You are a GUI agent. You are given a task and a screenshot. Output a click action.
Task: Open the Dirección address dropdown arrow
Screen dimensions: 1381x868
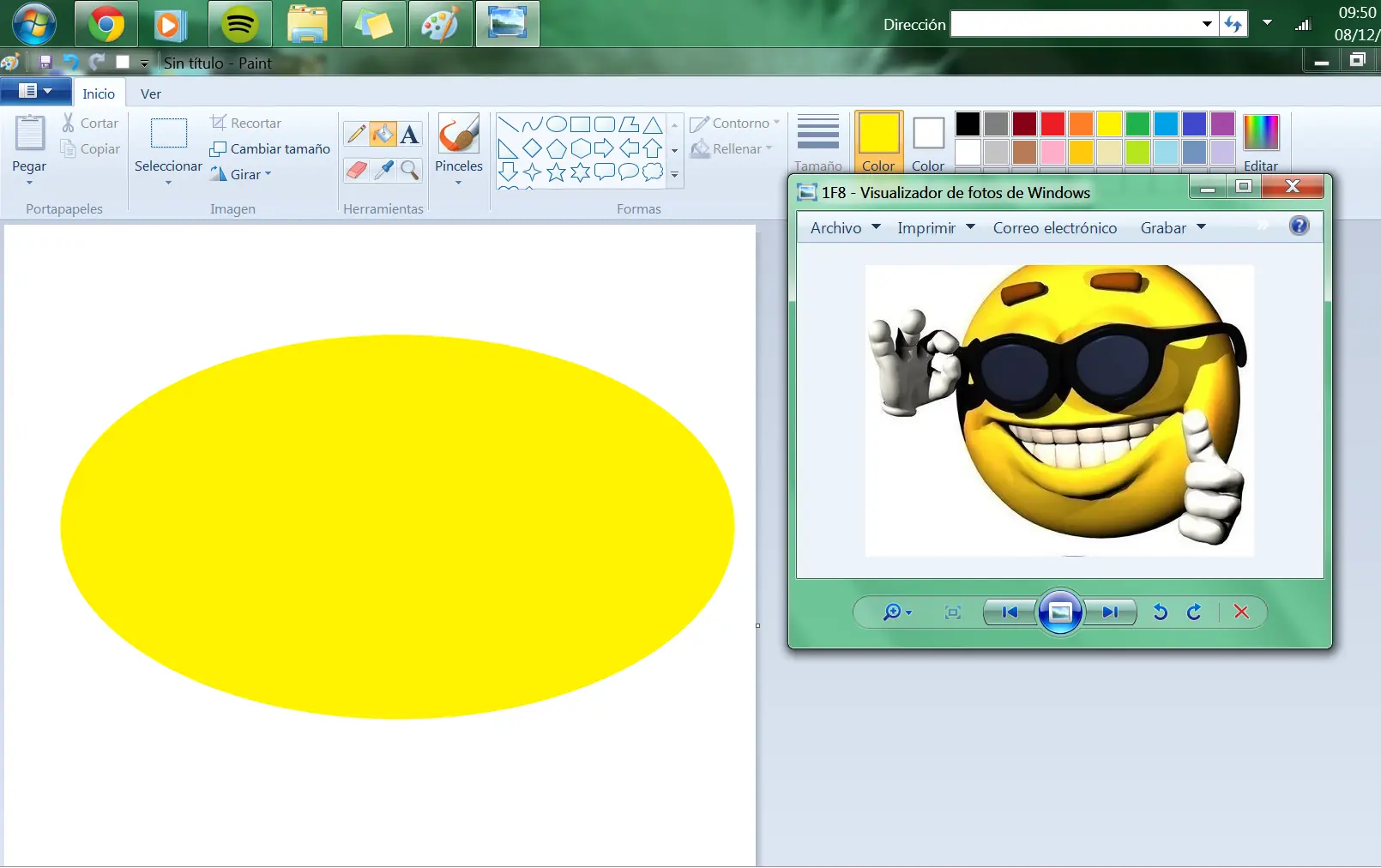point(1207,24)
